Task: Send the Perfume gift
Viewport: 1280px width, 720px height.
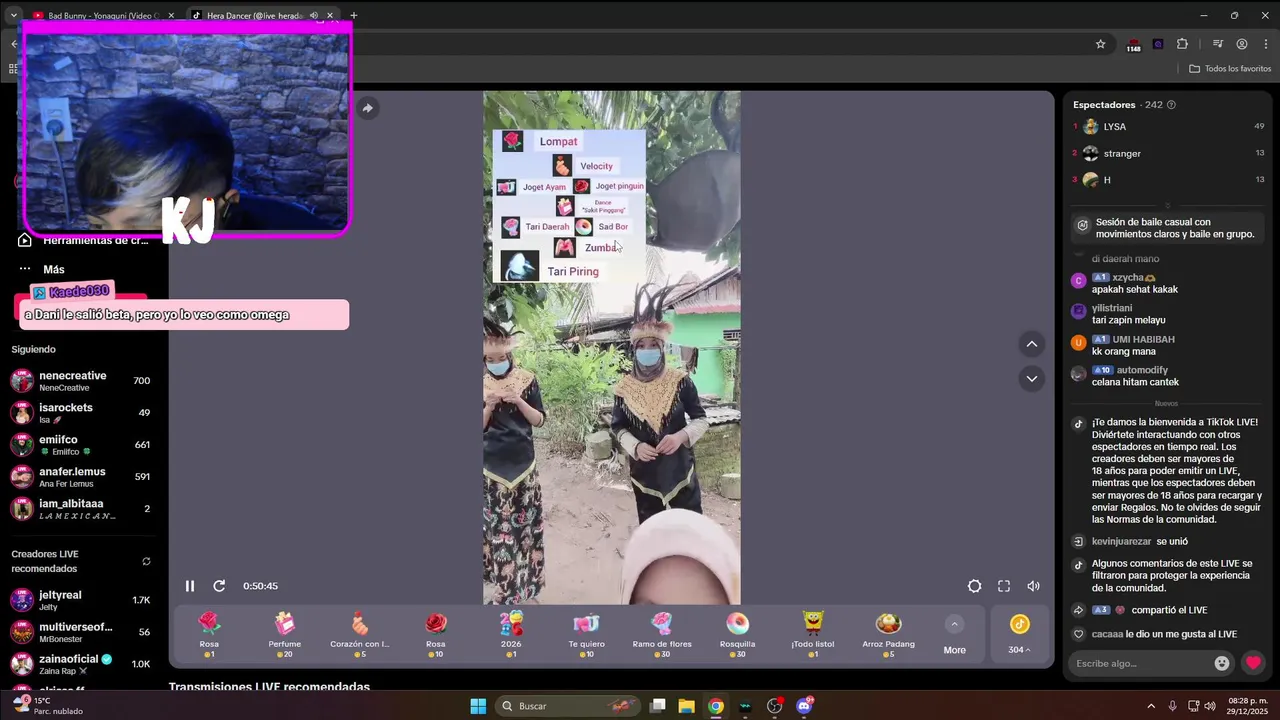Action: coord(285,634)
